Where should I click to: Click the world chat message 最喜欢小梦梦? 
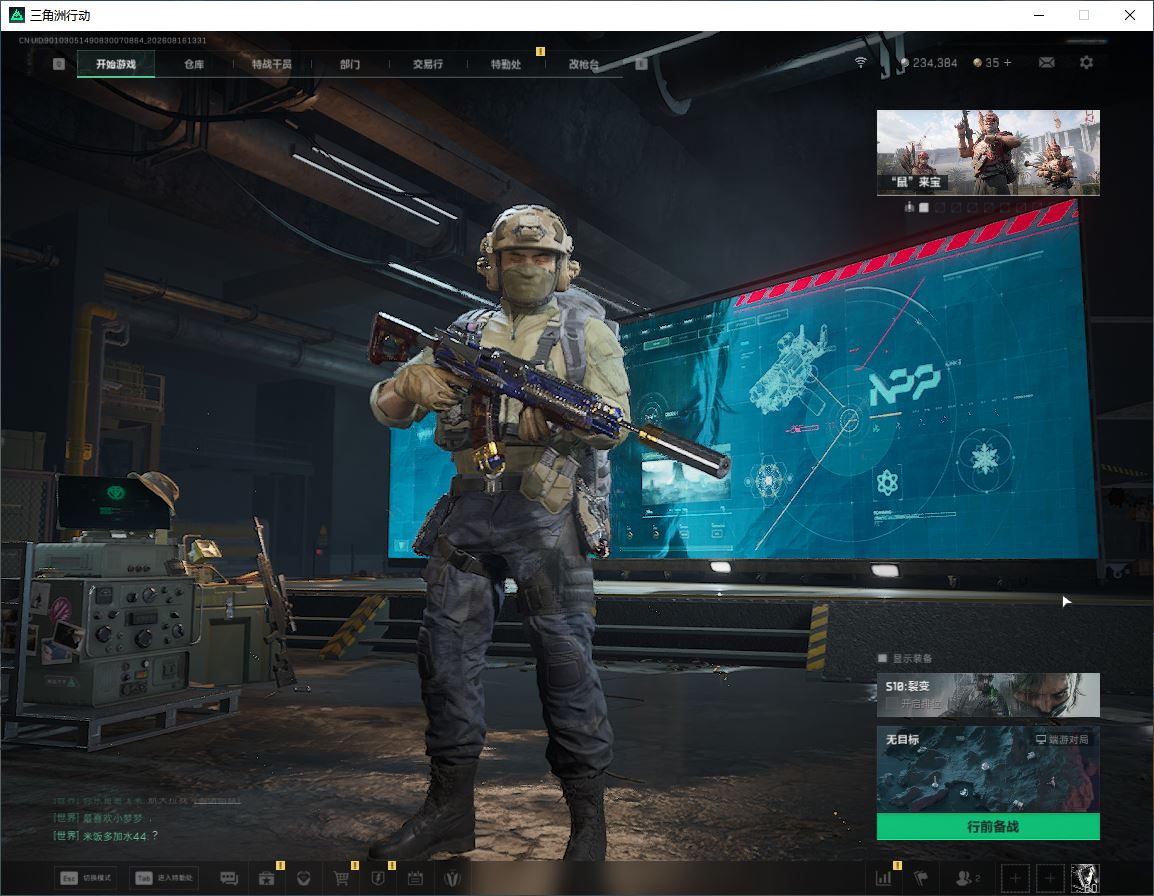tap(102, 818)
